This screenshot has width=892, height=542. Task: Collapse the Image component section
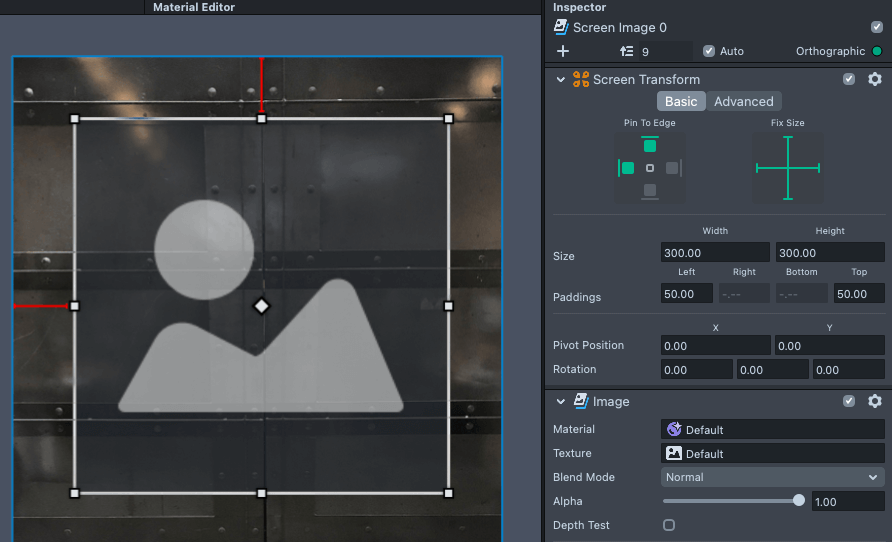click(x=561, y=401)
